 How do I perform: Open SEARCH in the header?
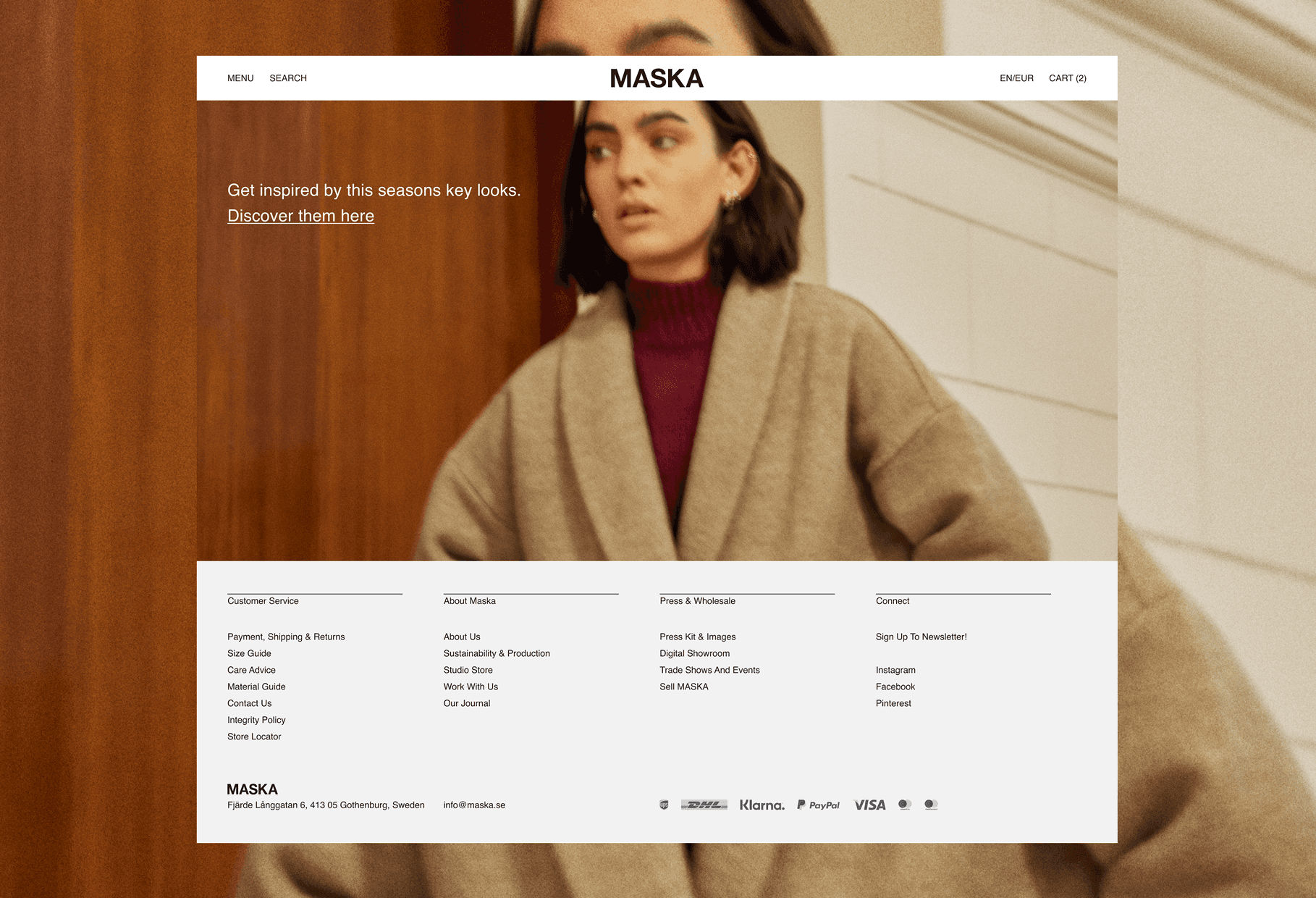pos(288,78)
